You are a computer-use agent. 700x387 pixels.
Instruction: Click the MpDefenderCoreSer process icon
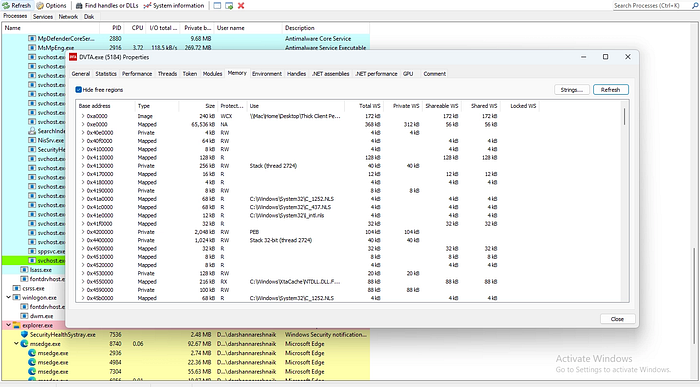point(32,38)
